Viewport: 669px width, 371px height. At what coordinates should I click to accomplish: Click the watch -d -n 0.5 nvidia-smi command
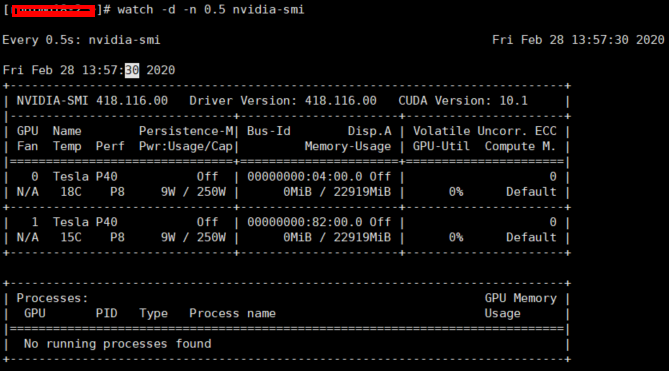tap(211, 9)
